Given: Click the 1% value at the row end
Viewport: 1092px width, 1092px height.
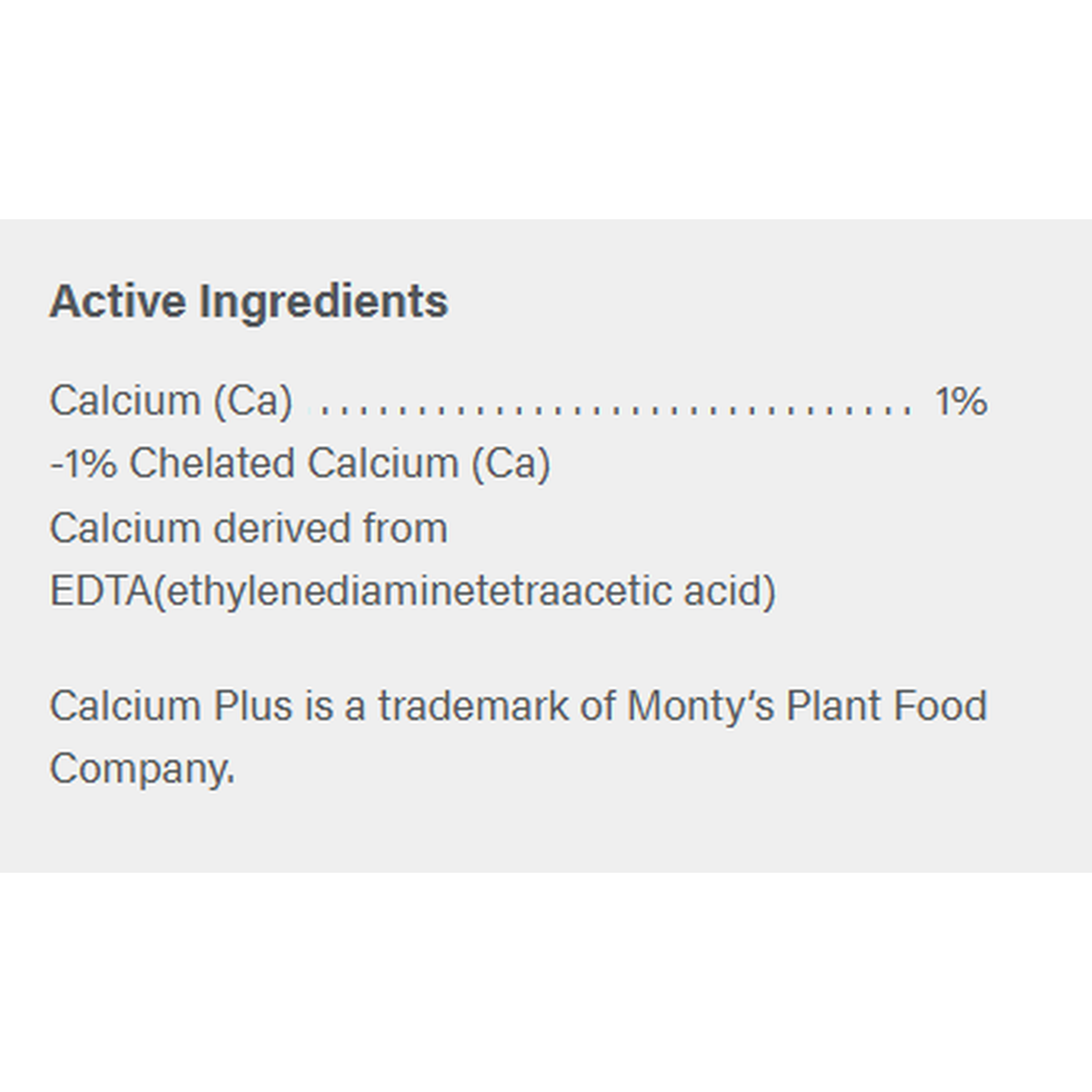Looking at the screenshot, I should 961,400.
